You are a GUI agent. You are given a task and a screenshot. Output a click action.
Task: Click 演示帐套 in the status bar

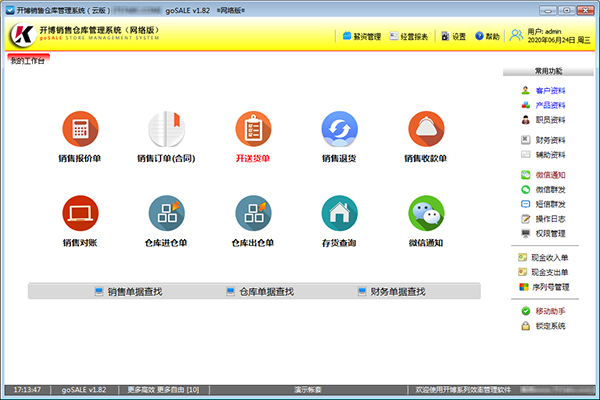308,390
